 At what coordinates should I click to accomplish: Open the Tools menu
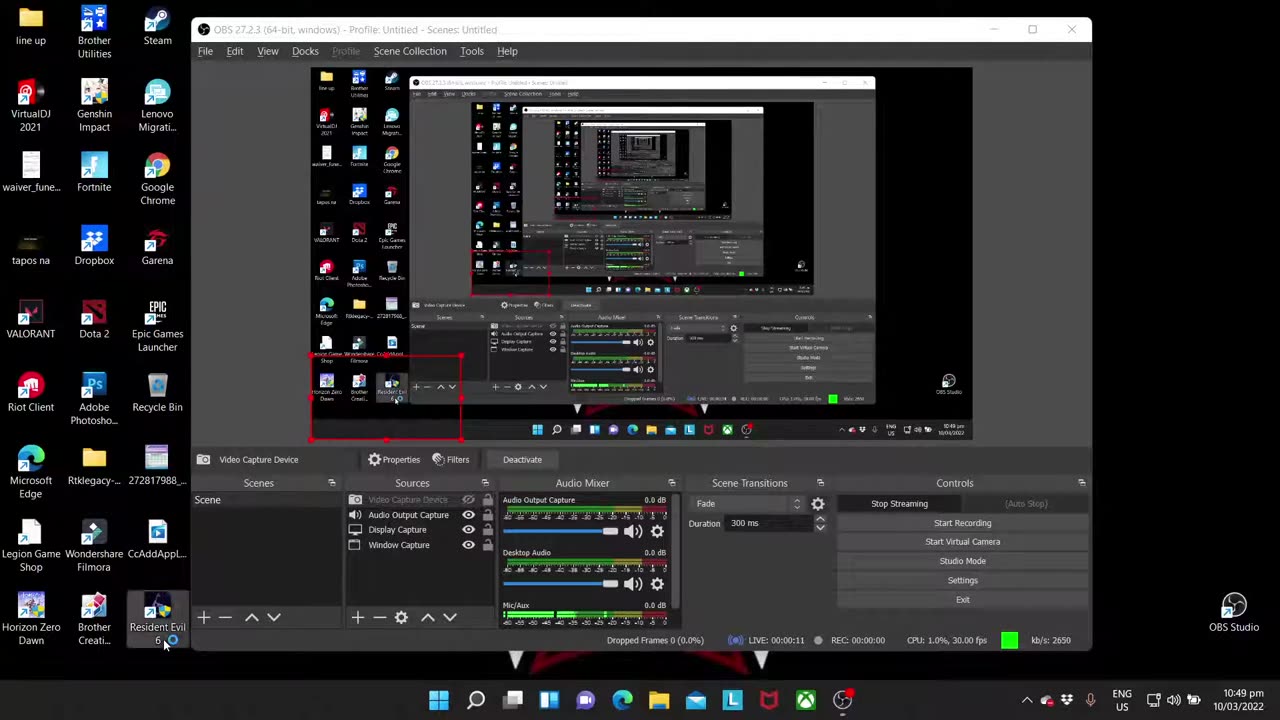(x=472, y=51)
